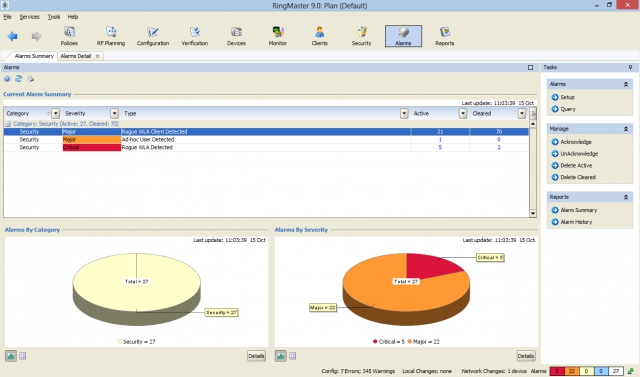Open the Monitor toolbar icon
The width and height of the screenshot is (640, 377).
tap(278, 36)
